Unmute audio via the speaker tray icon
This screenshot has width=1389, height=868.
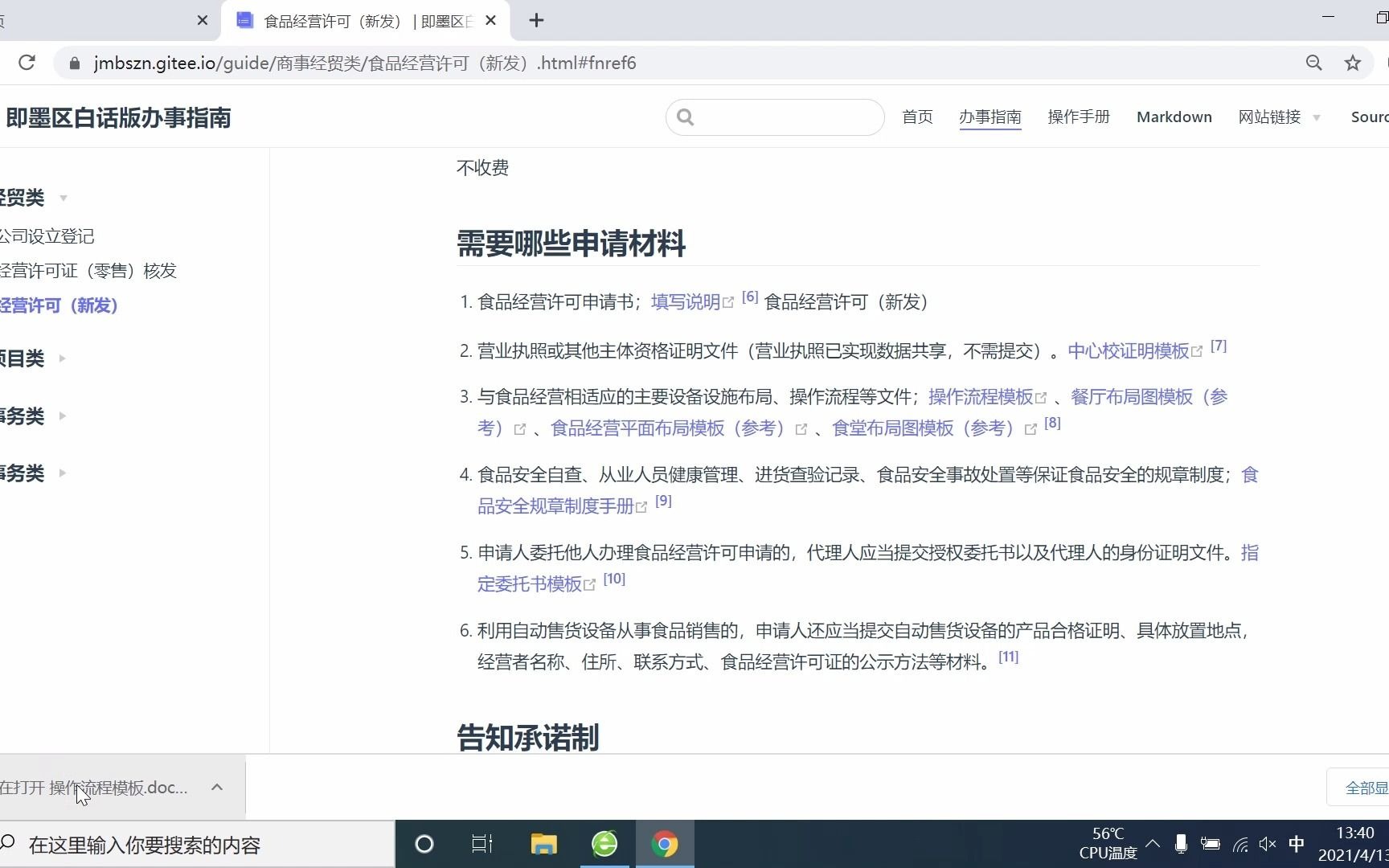1268,844
